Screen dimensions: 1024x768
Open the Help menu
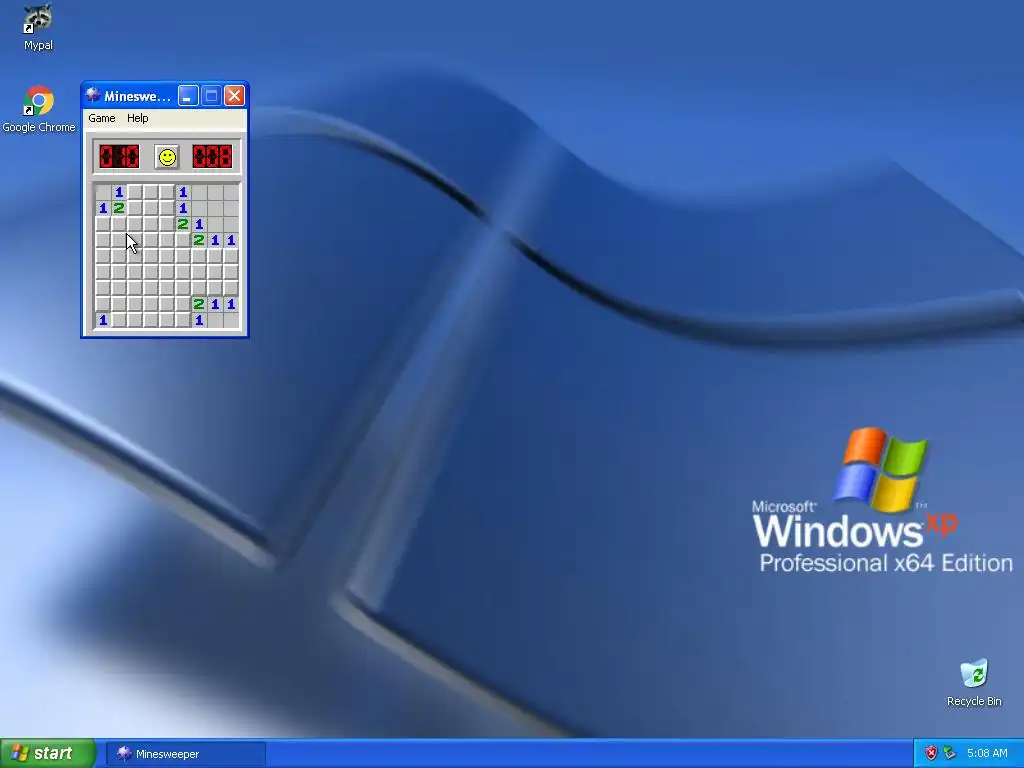pos(137,118)
